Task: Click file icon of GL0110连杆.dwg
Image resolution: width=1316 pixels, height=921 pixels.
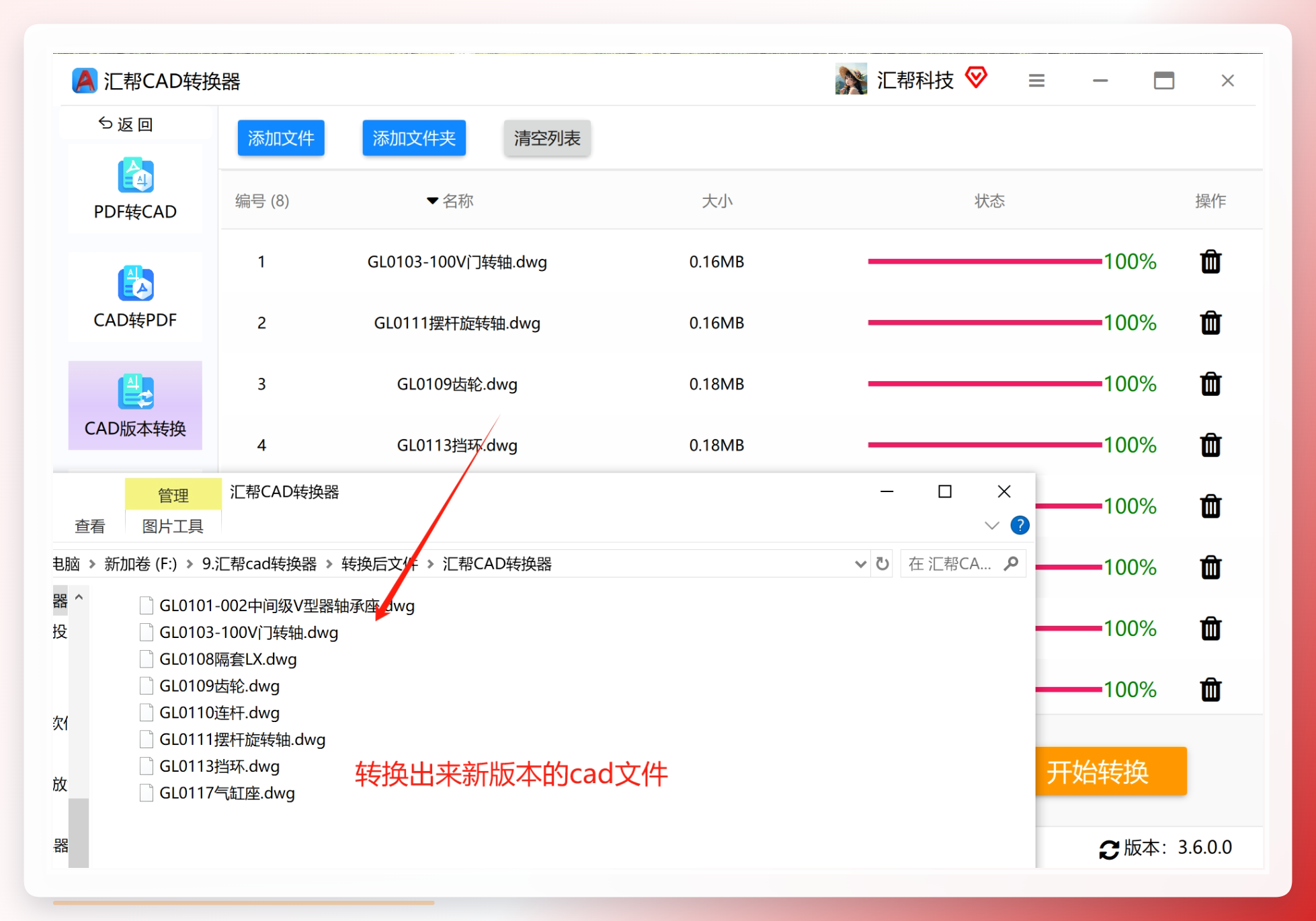Action: [146, 713]
